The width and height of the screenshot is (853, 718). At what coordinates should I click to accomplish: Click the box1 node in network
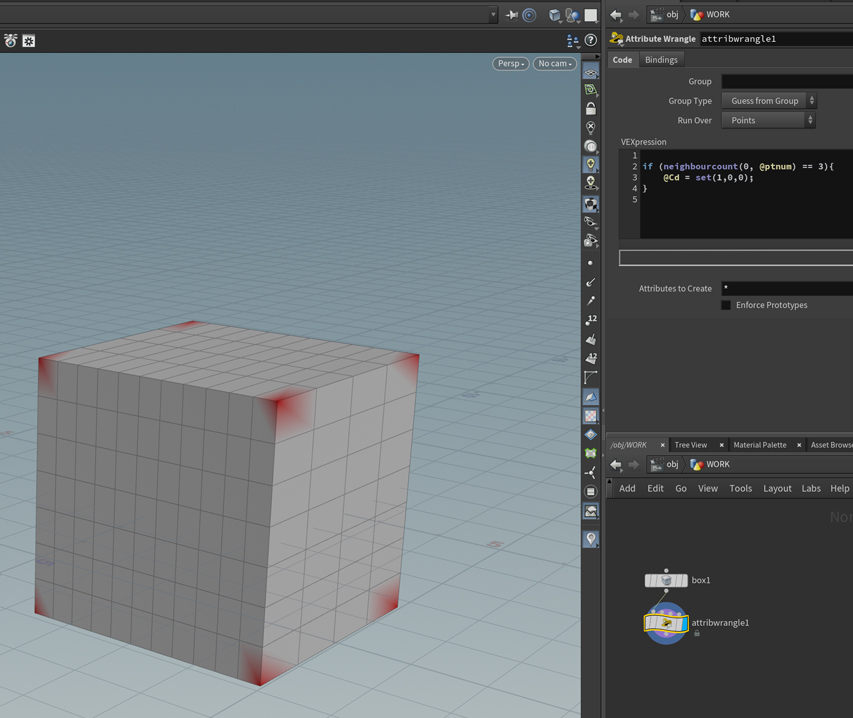[x=666, y=580]
